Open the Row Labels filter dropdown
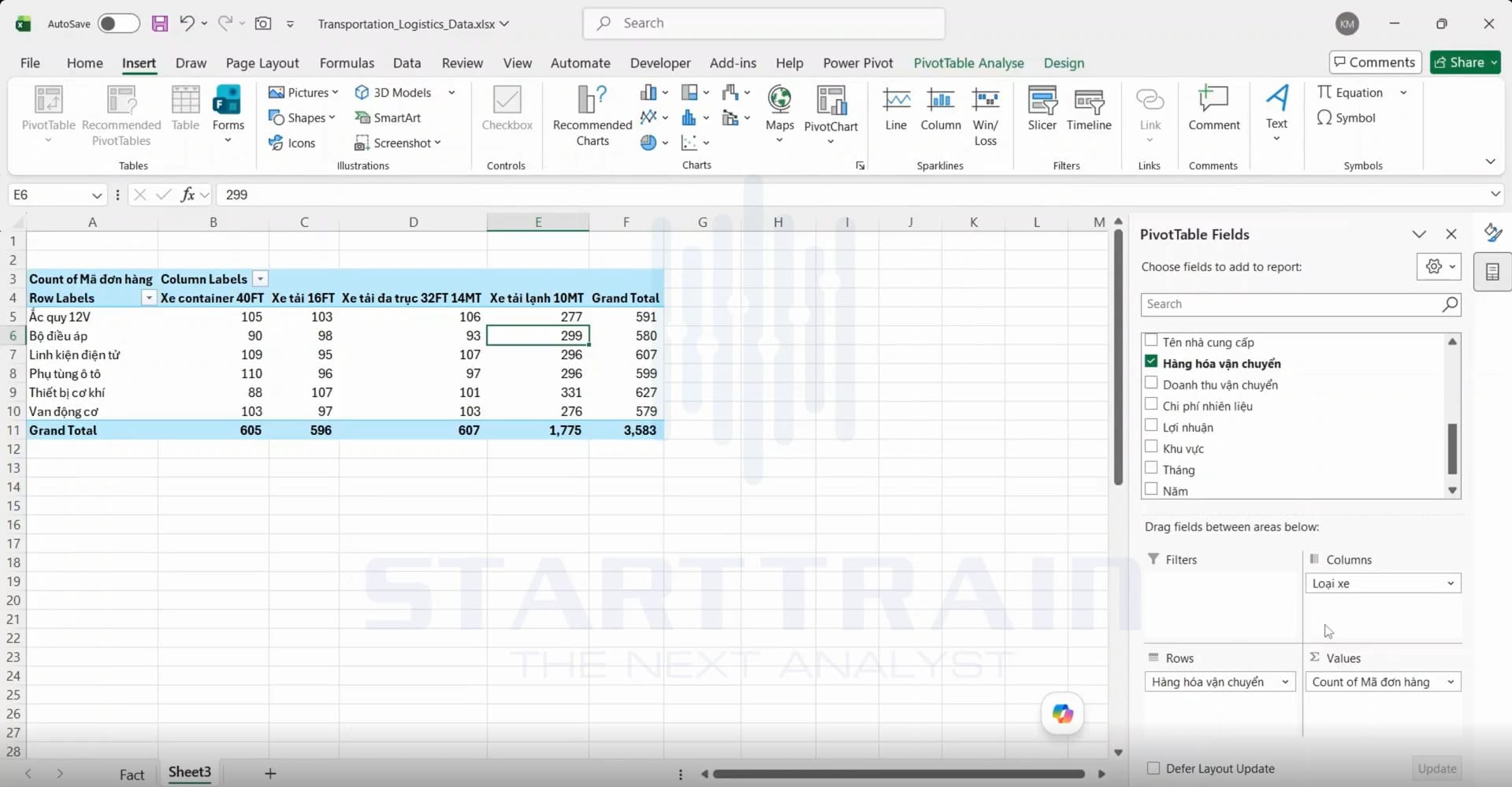This screenshot has height=787, width=1512. (148, 298)
